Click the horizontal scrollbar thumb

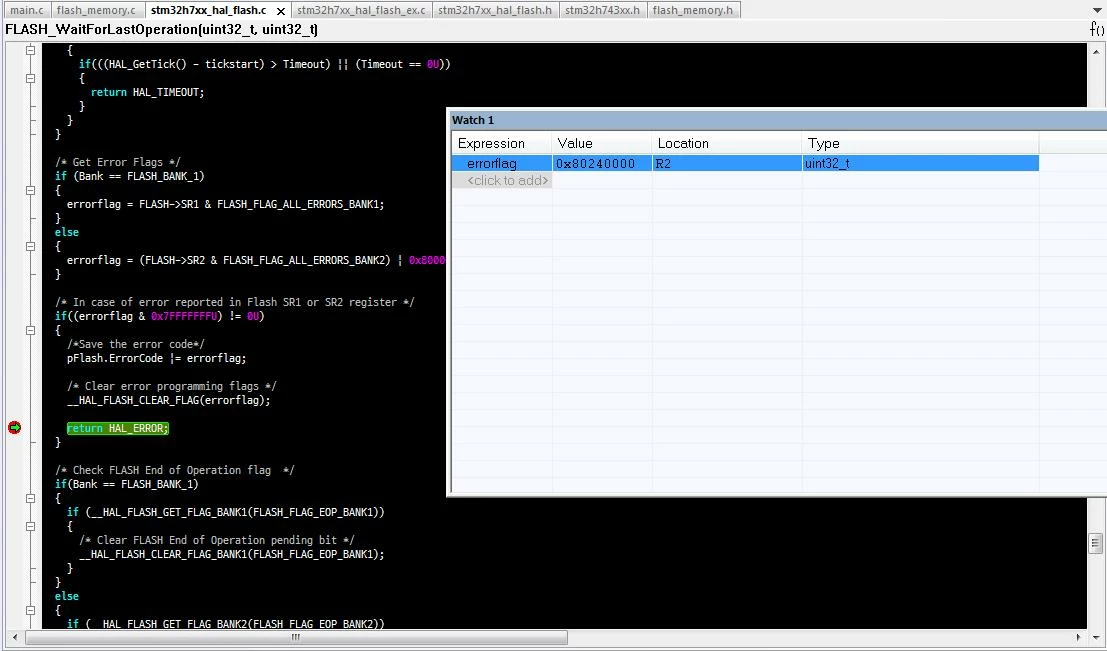[297, 638]
